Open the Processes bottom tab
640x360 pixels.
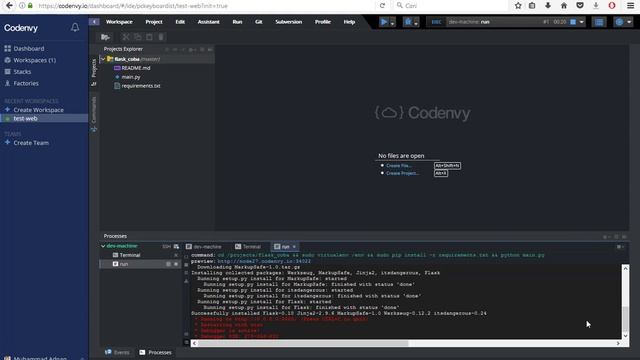click(156, 352)
